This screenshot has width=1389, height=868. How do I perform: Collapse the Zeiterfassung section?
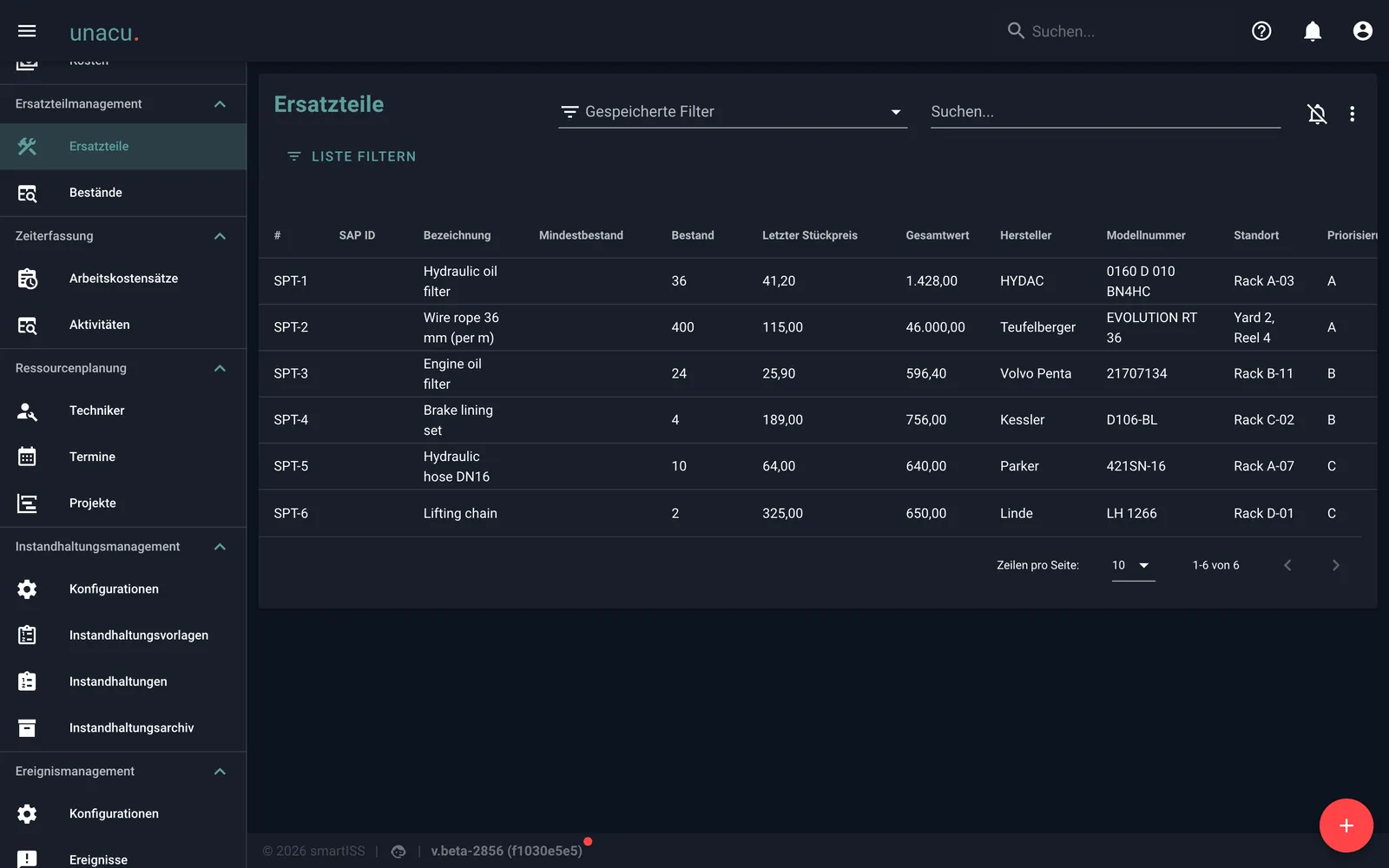pos(220,236)
